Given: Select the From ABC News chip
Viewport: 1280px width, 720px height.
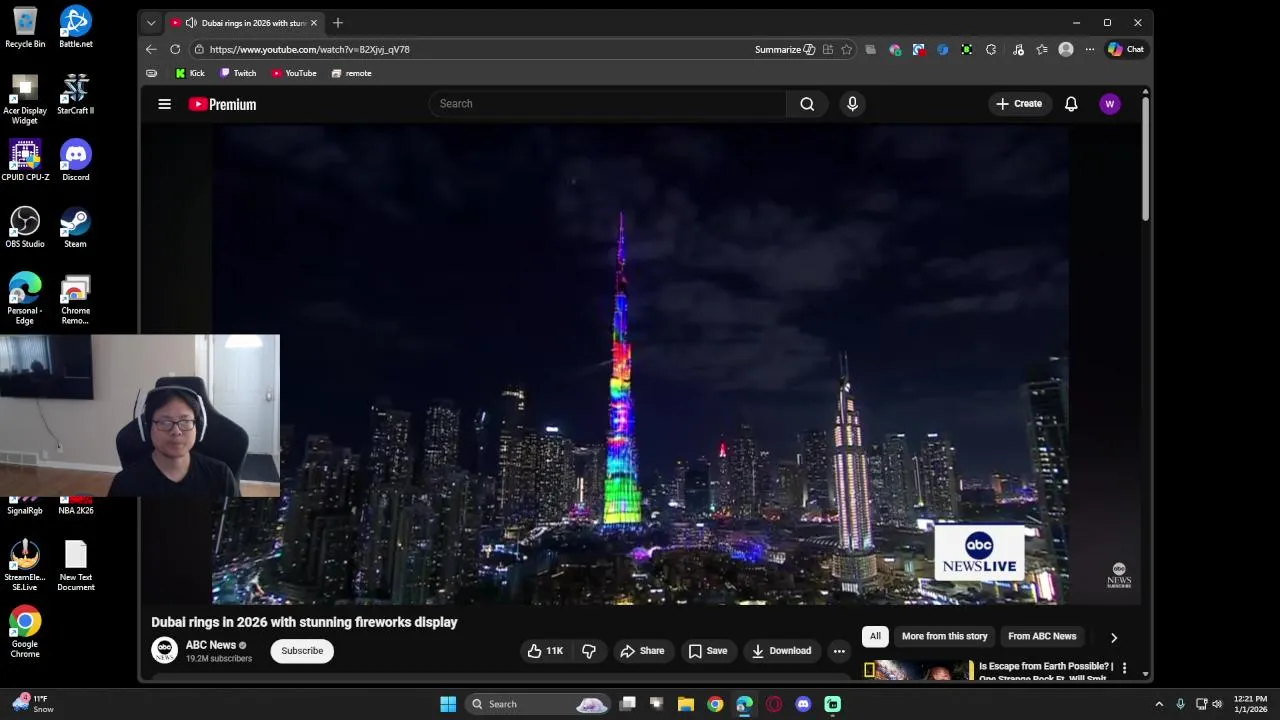Looking at the screenshot, I should [x=1042, y=636].
